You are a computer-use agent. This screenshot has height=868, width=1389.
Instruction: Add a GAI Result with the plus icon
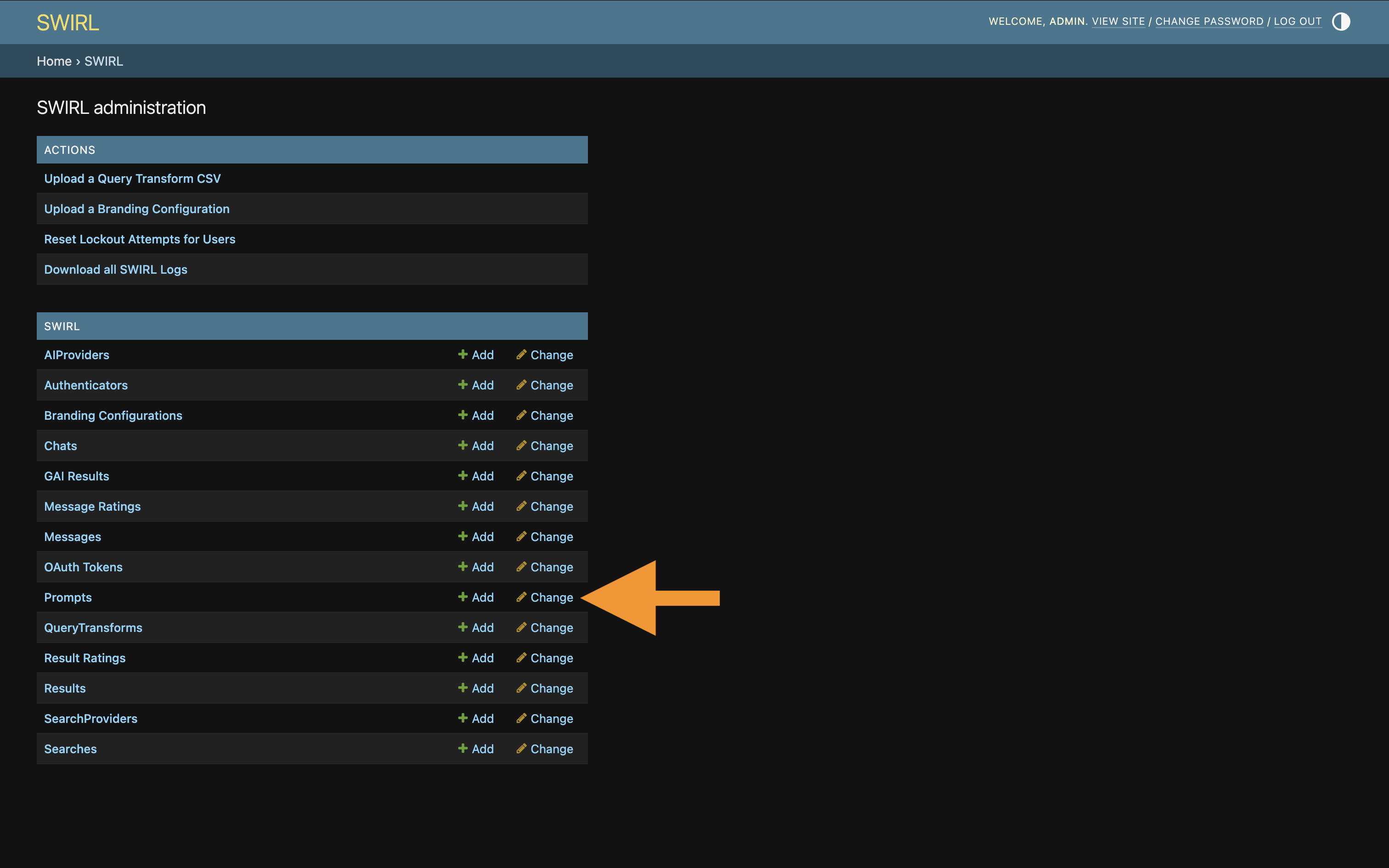pos(463,475)
